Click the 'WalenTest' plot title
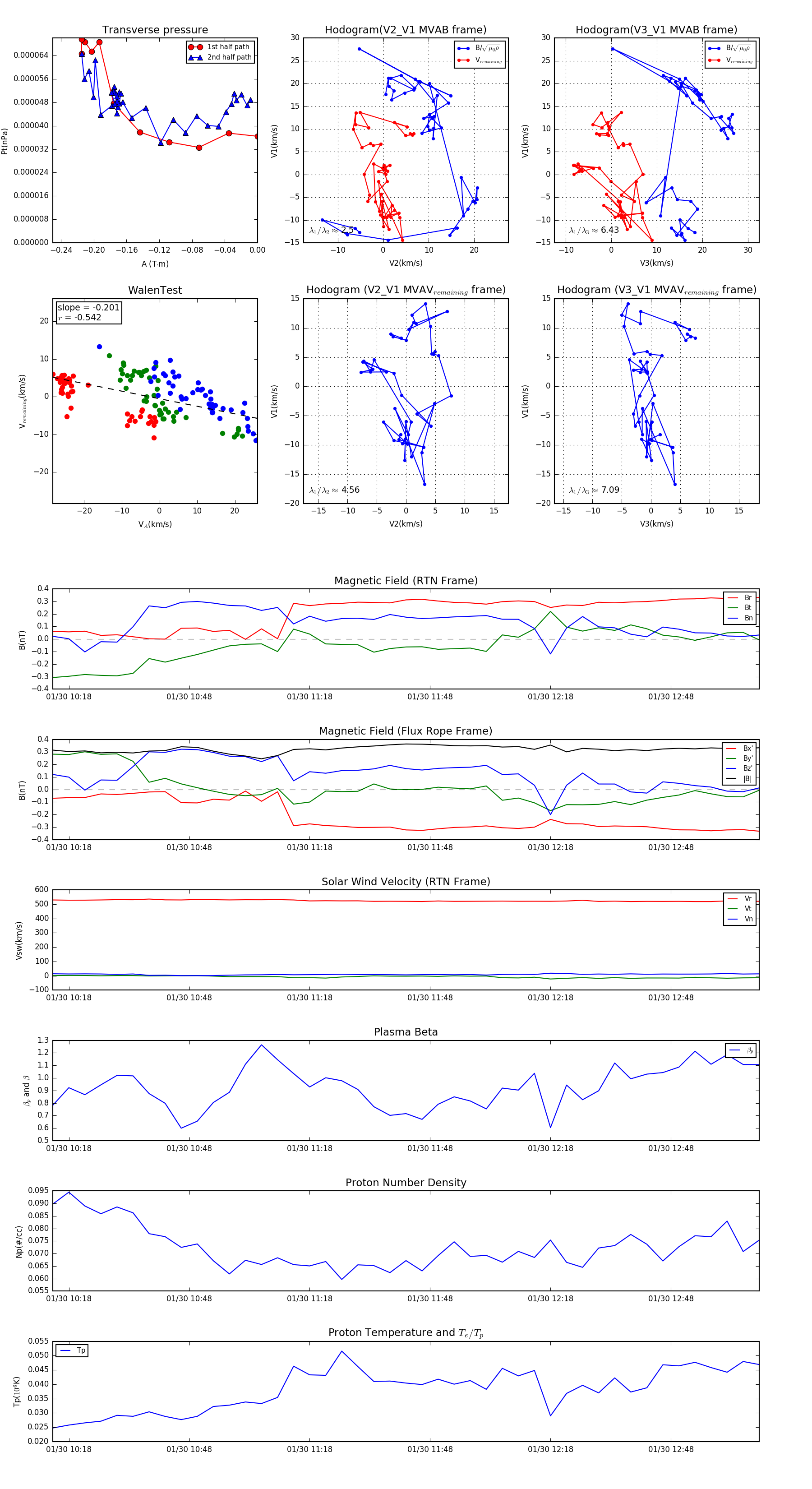Image resolution: width=812 pixels, height=1489 pixels. tap(155, 290)
